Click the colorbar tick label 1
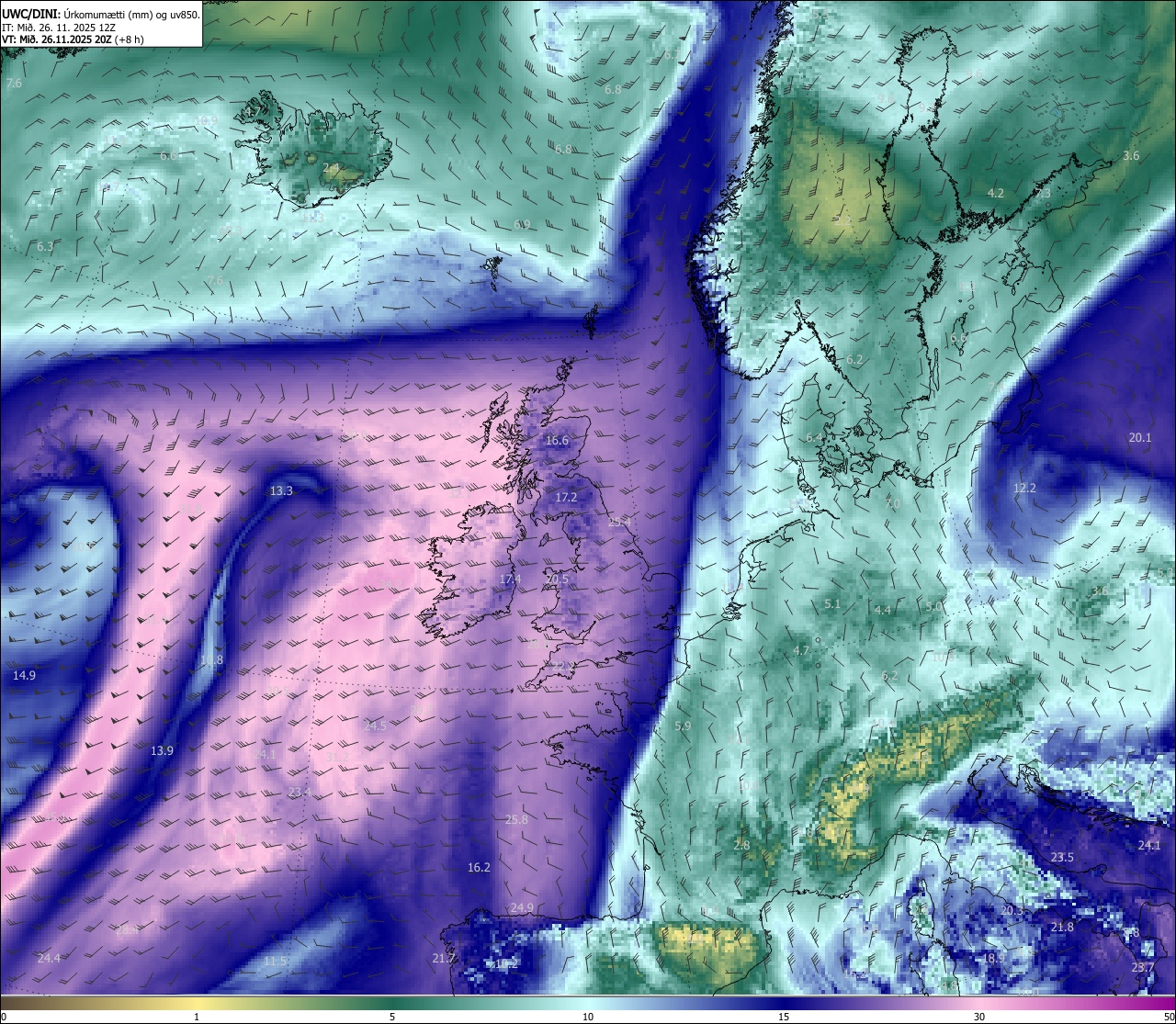The width and height of the screenshot is (1176, 1024). (x=196, y=1016)
